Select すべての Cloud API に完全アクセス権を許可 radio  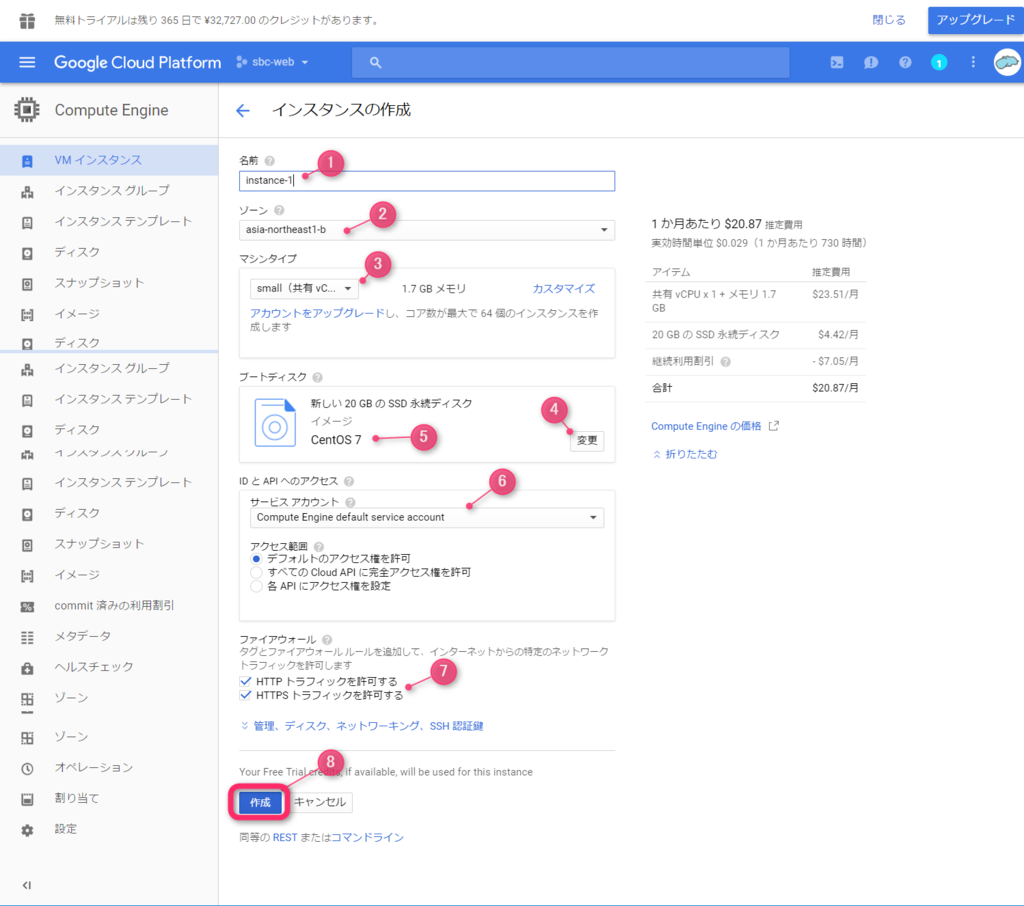tap(255, 570)
